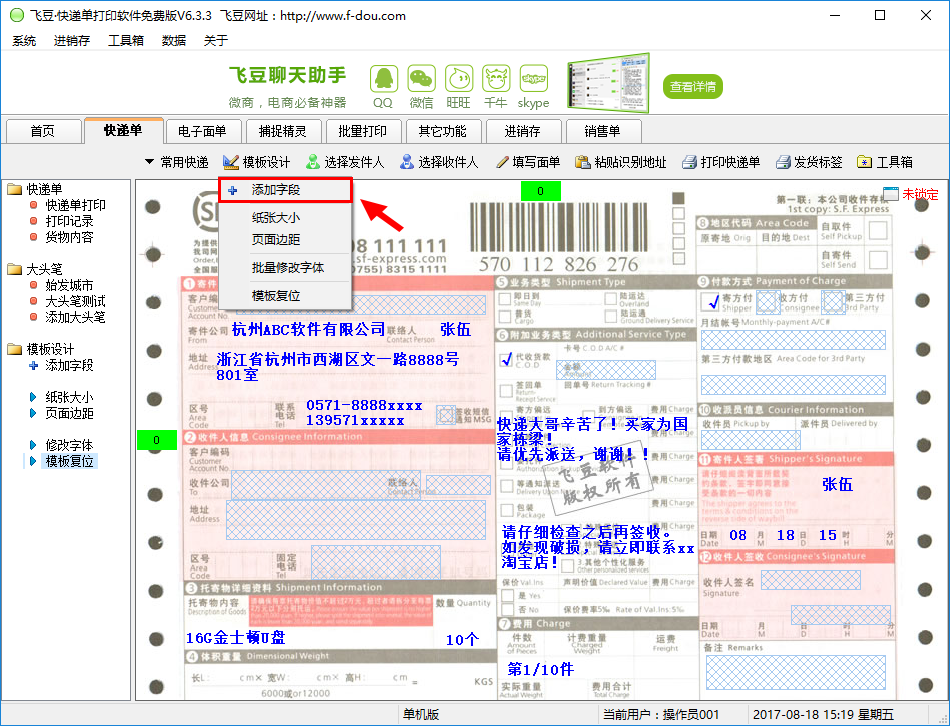Viewport: 950px width, 726px height.
Task: Open 货物内容 in the sidebar
Action: (x=69, y=236)
